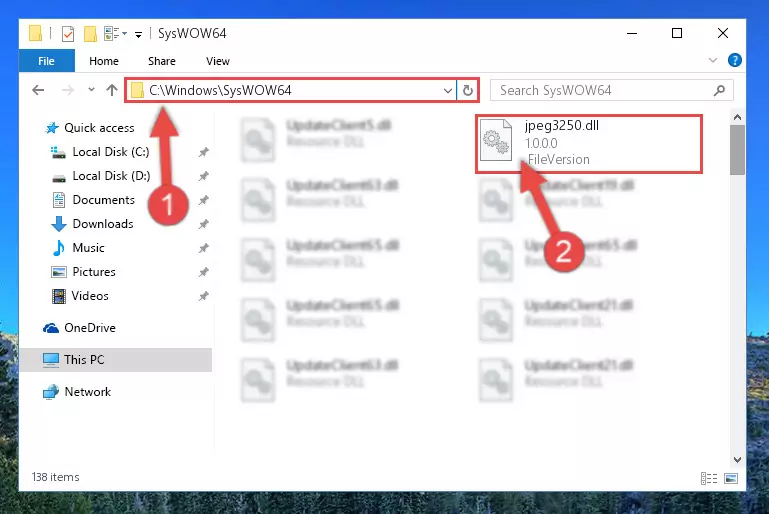
Task: Click the Music note icon
Action: (x=59, y=248)
